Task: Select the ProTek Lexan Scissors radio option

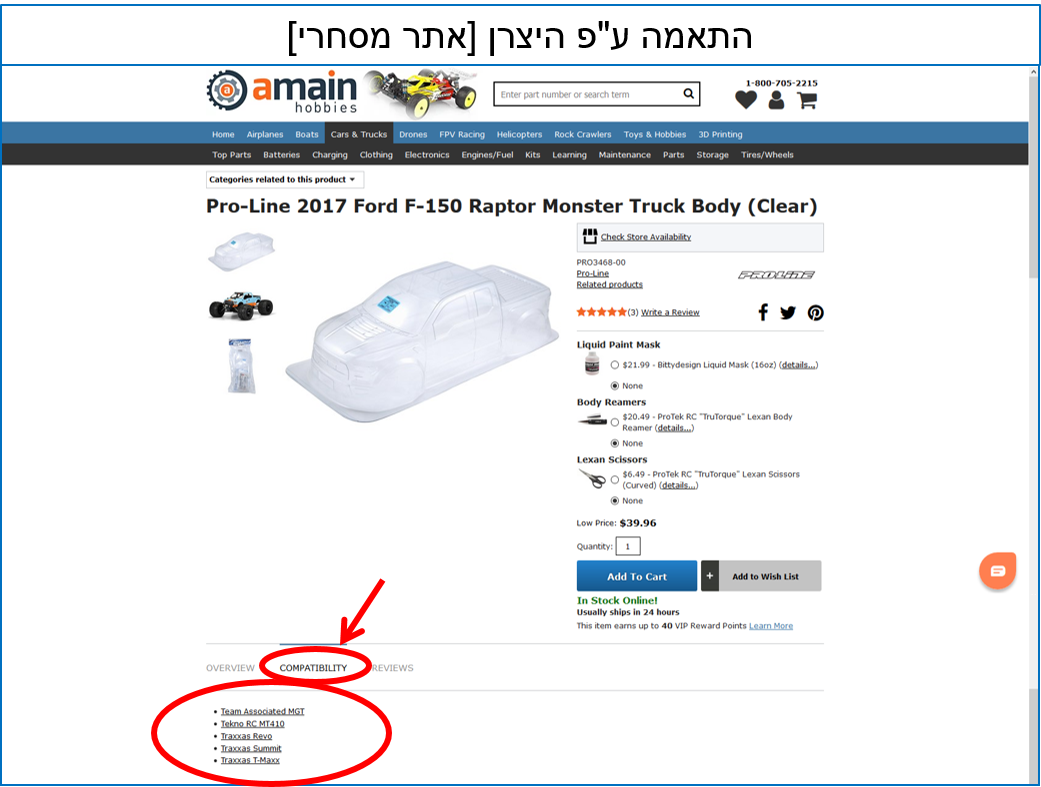Action: [x=615, y=480]
